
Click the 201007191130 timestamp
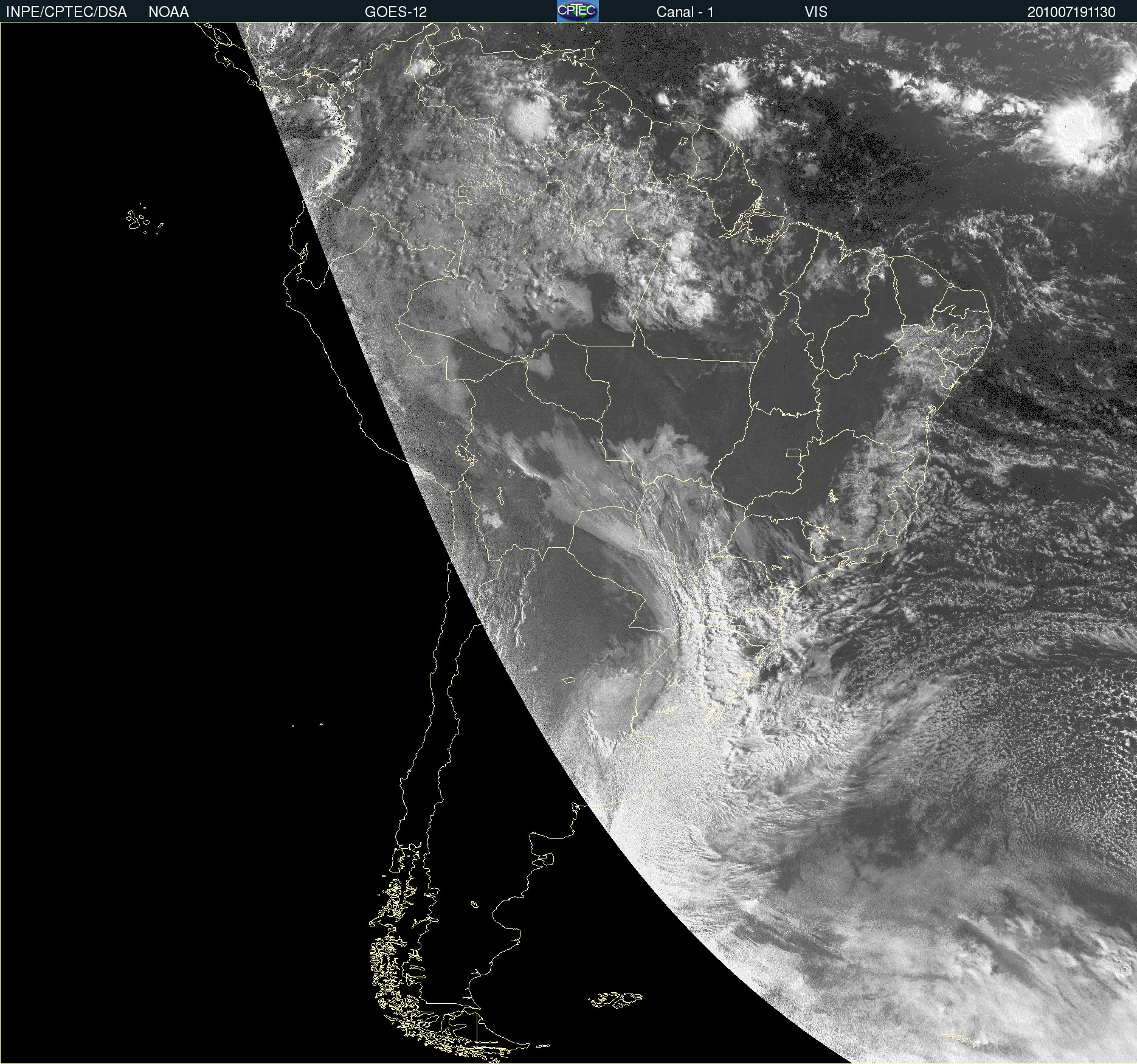[x=1071, y=12]
